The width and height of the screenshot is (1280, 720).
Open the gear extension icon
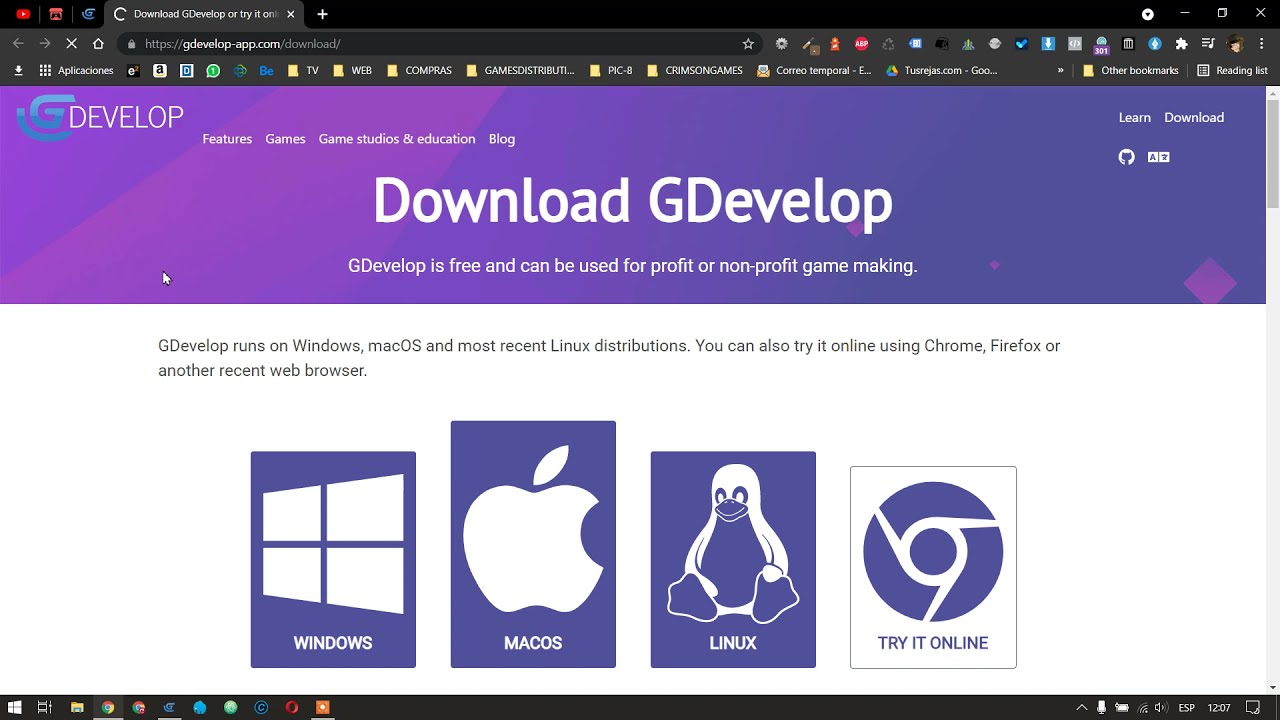pos(782,44)
